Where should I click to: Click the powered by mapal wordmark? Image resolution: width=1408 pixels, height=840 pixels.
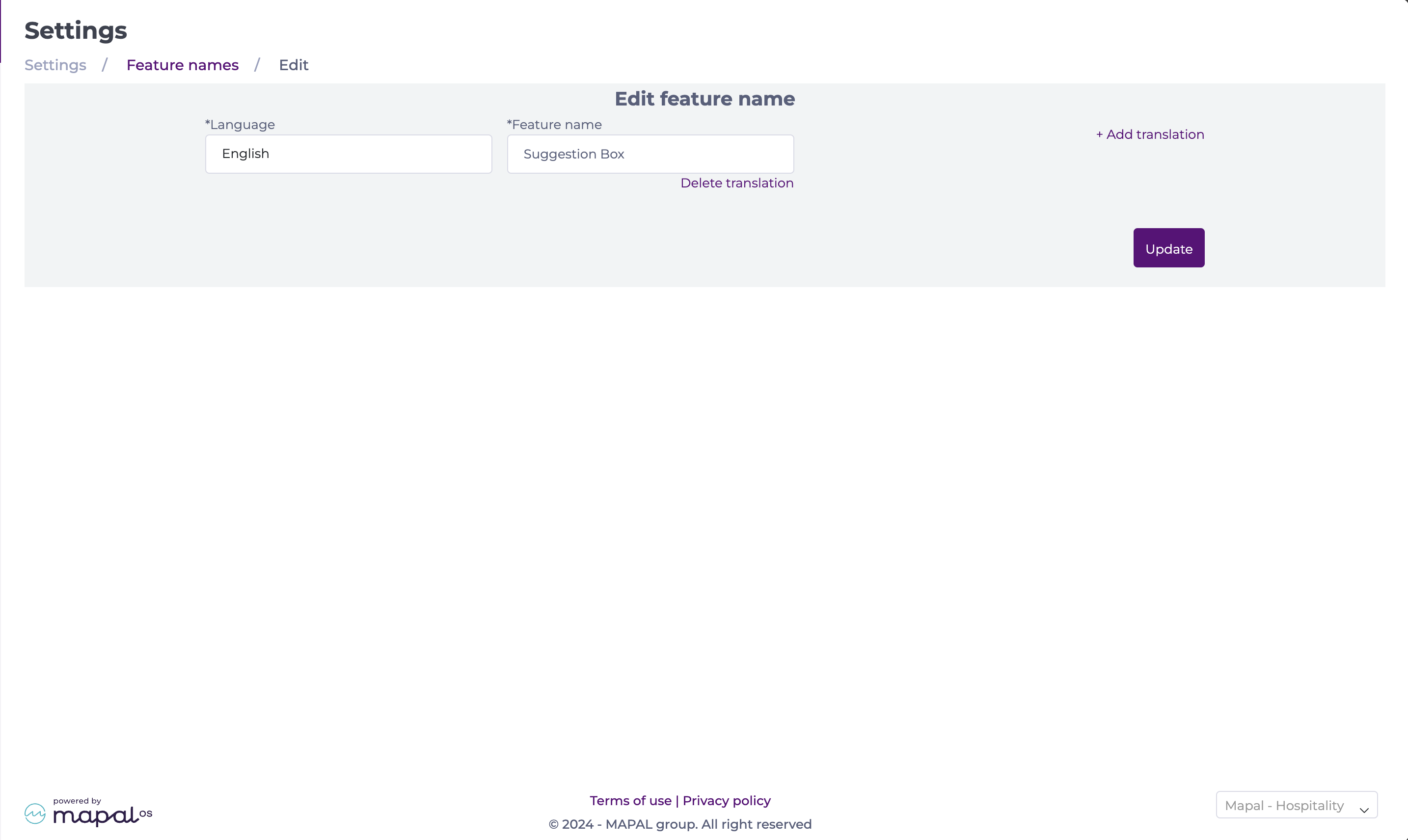103,812
